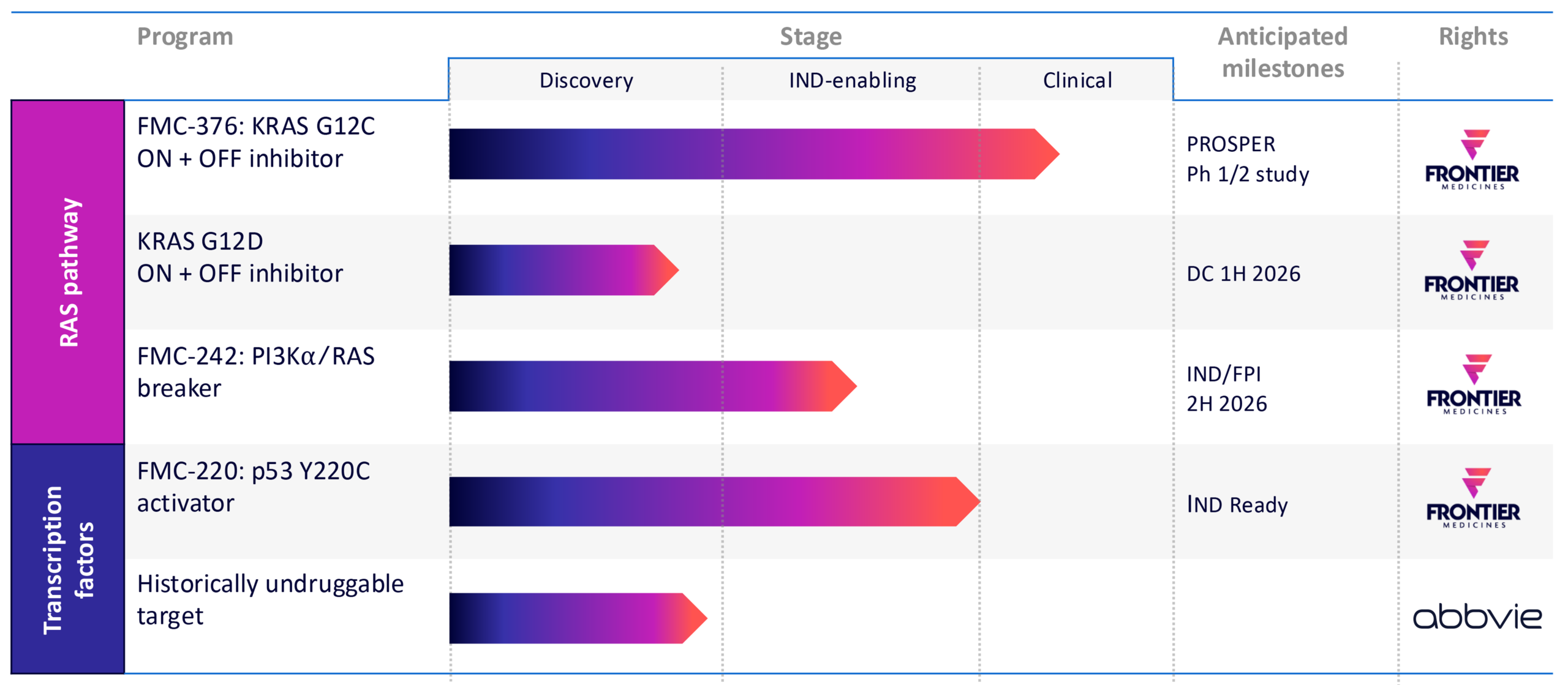
Task: Click the RAS pathway category block
Action: tap(68, 272)
